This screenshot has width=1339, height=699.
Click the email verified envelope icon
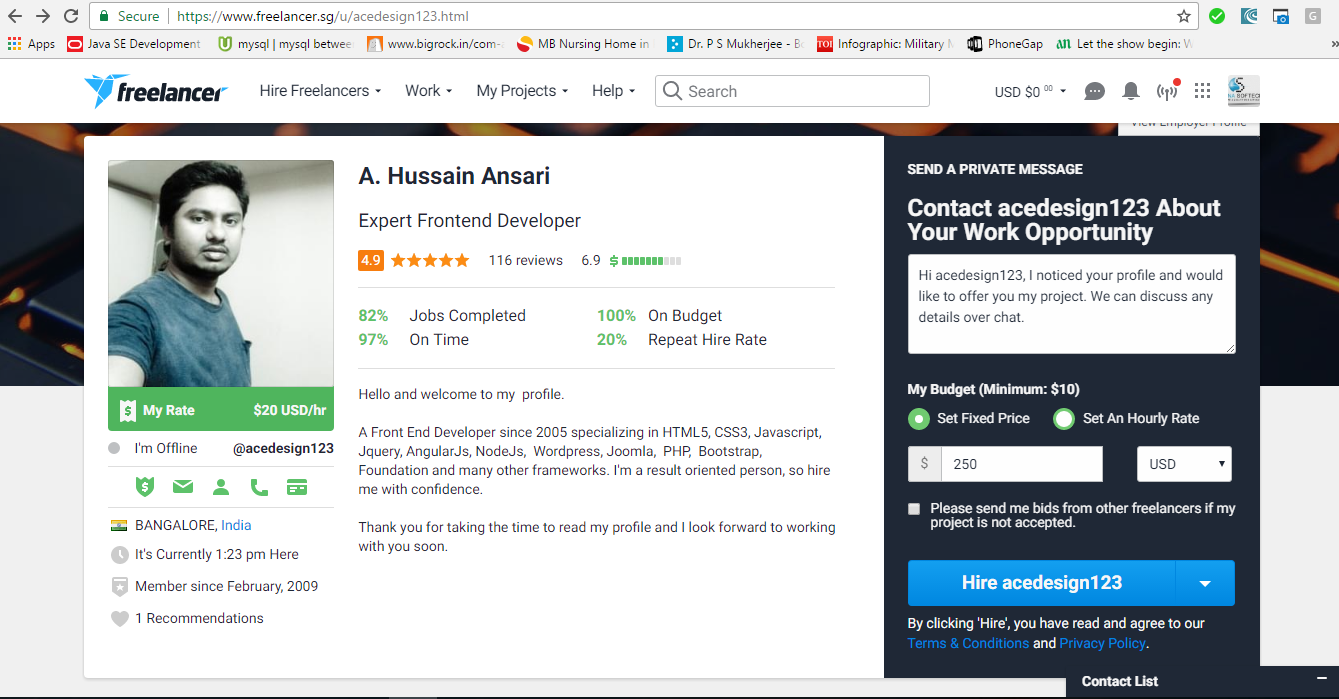pyautogui.click(x=182, y=487)
